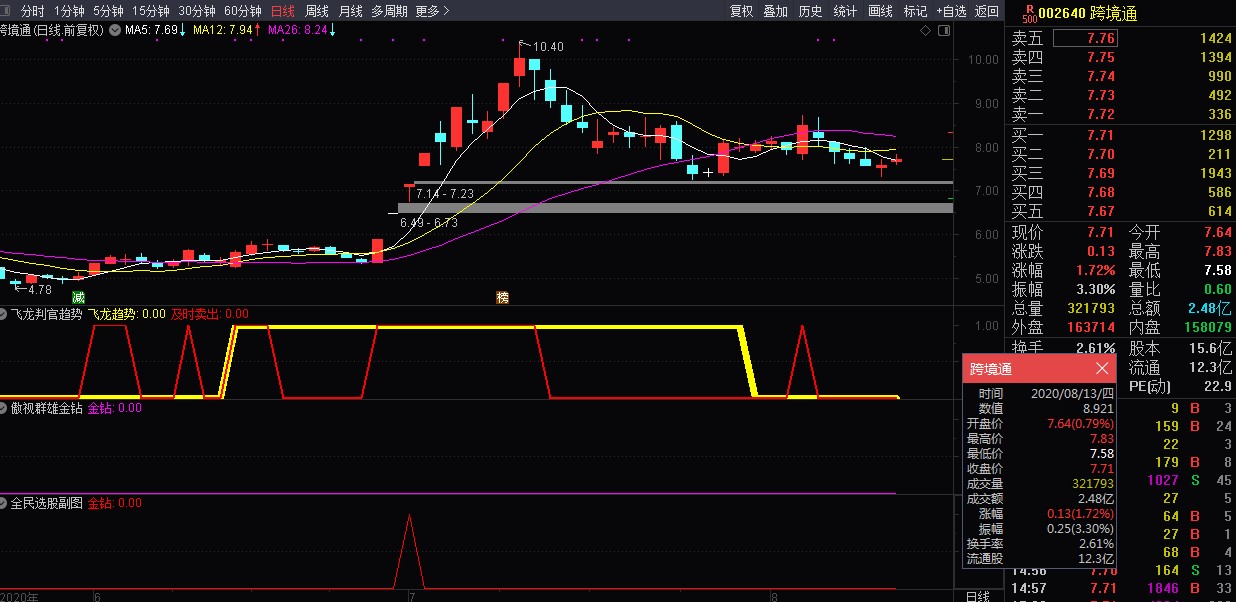Click the diamond icon above the price axis
This screenshot has height=602, width=1236.
(x=926, y=31)
